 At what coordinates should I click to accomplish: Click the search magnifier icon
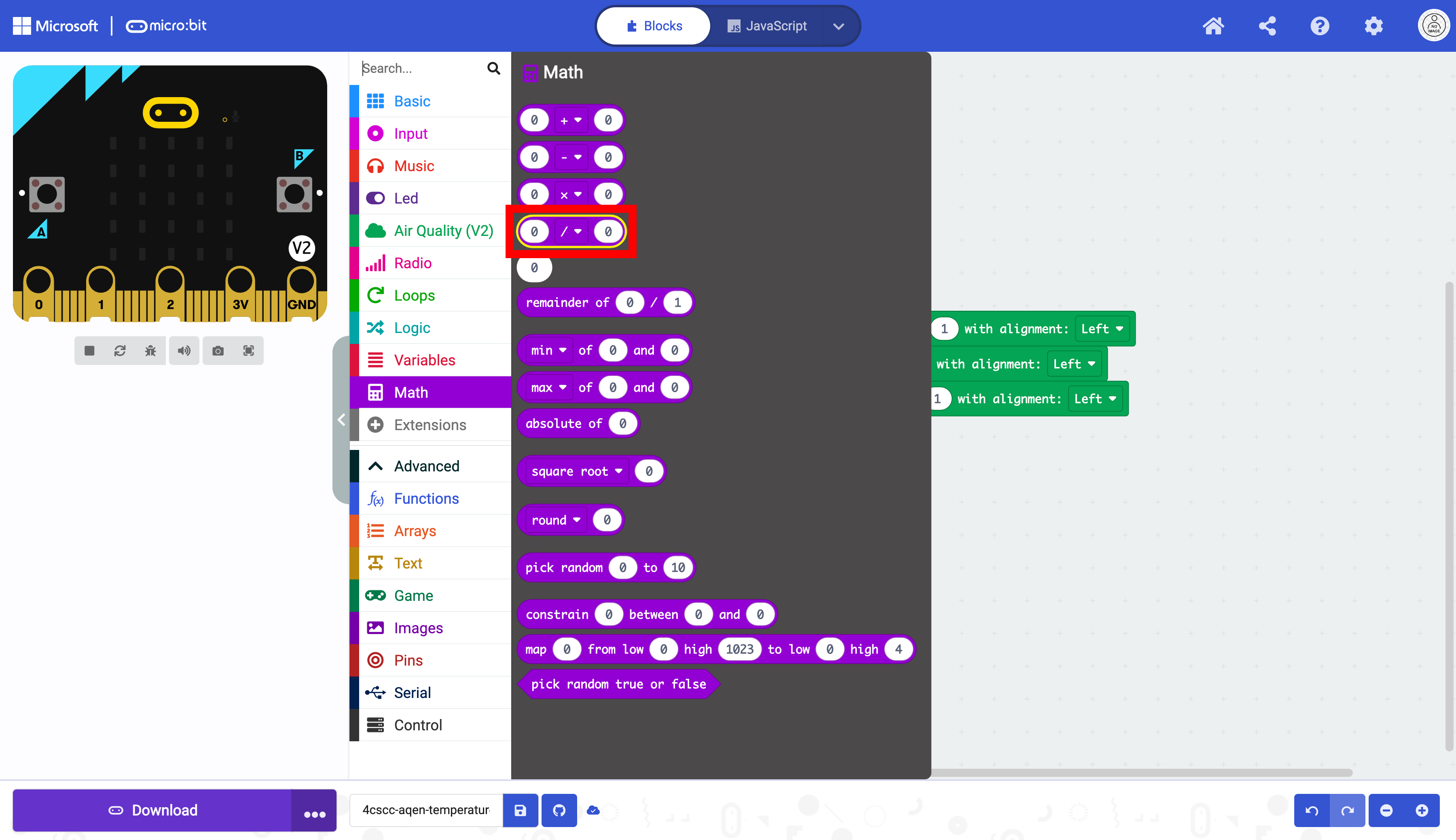click(x=493, y=69)
